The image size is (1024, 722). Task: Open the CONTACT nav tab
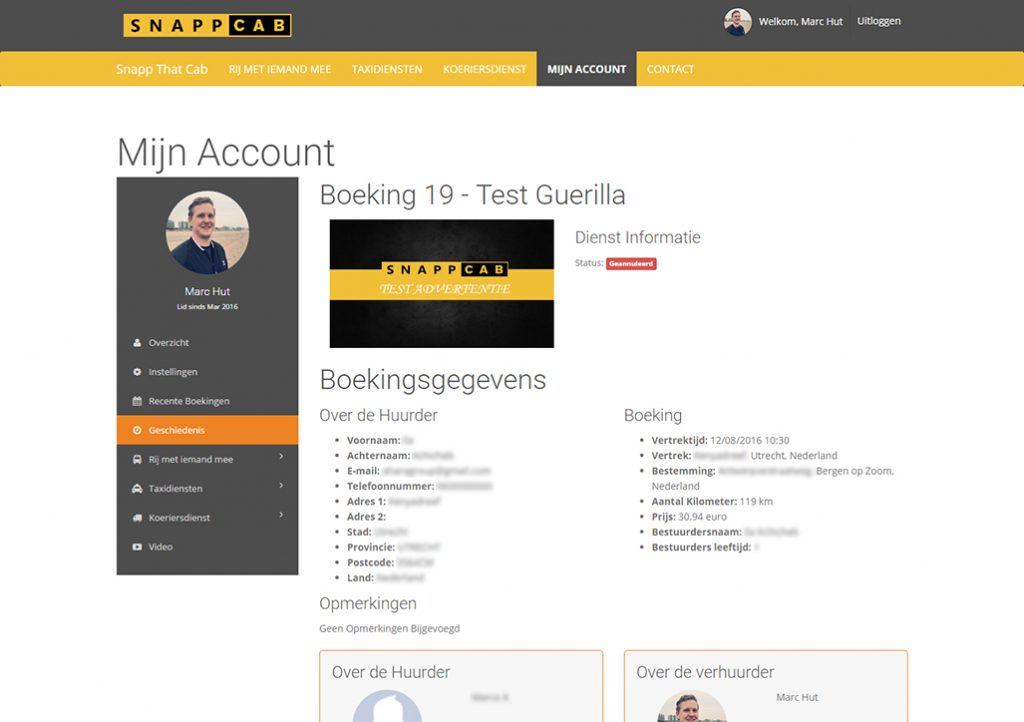coord(671,69)
